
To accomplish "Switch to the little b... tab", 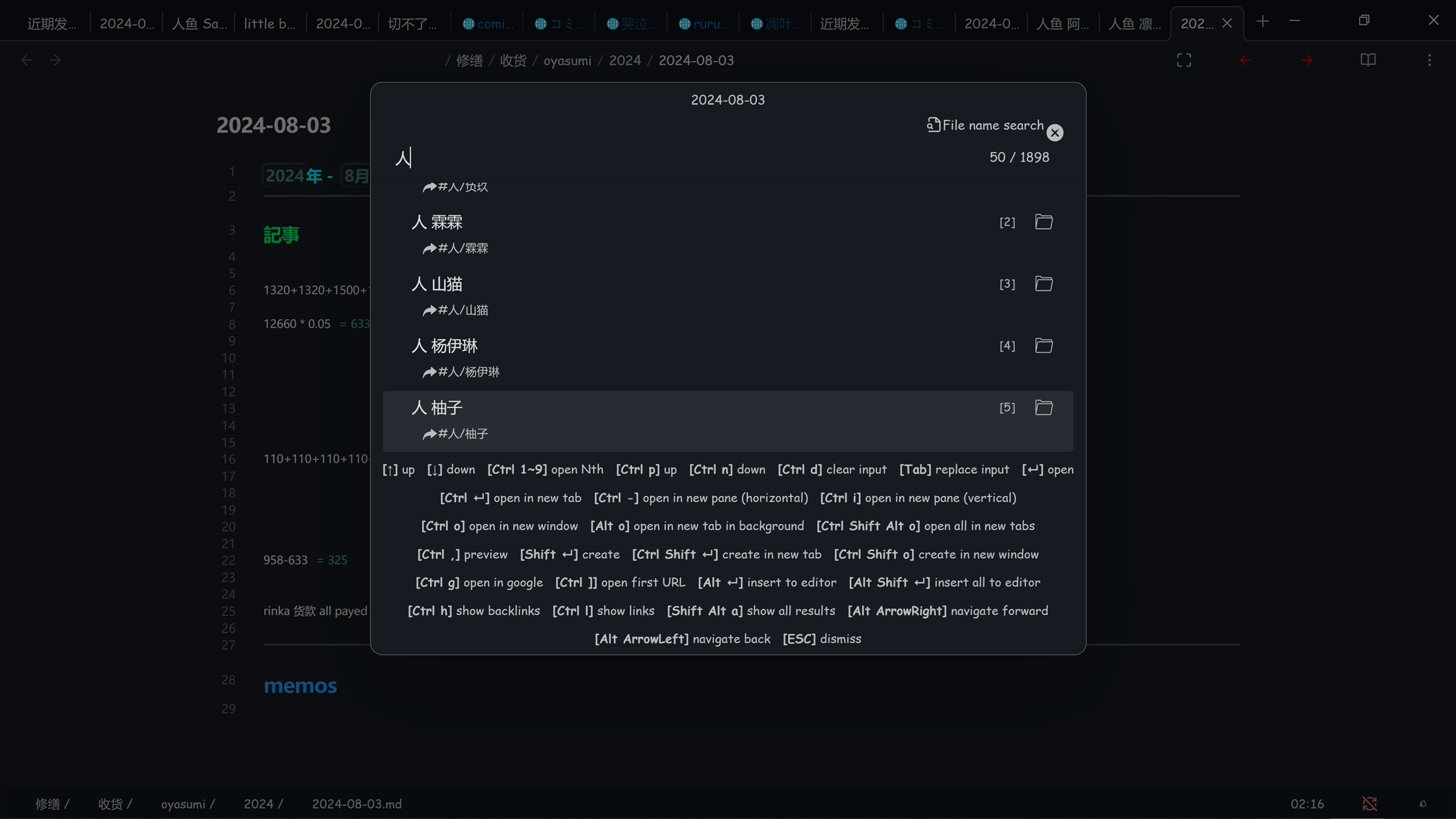I will point(270,23).
